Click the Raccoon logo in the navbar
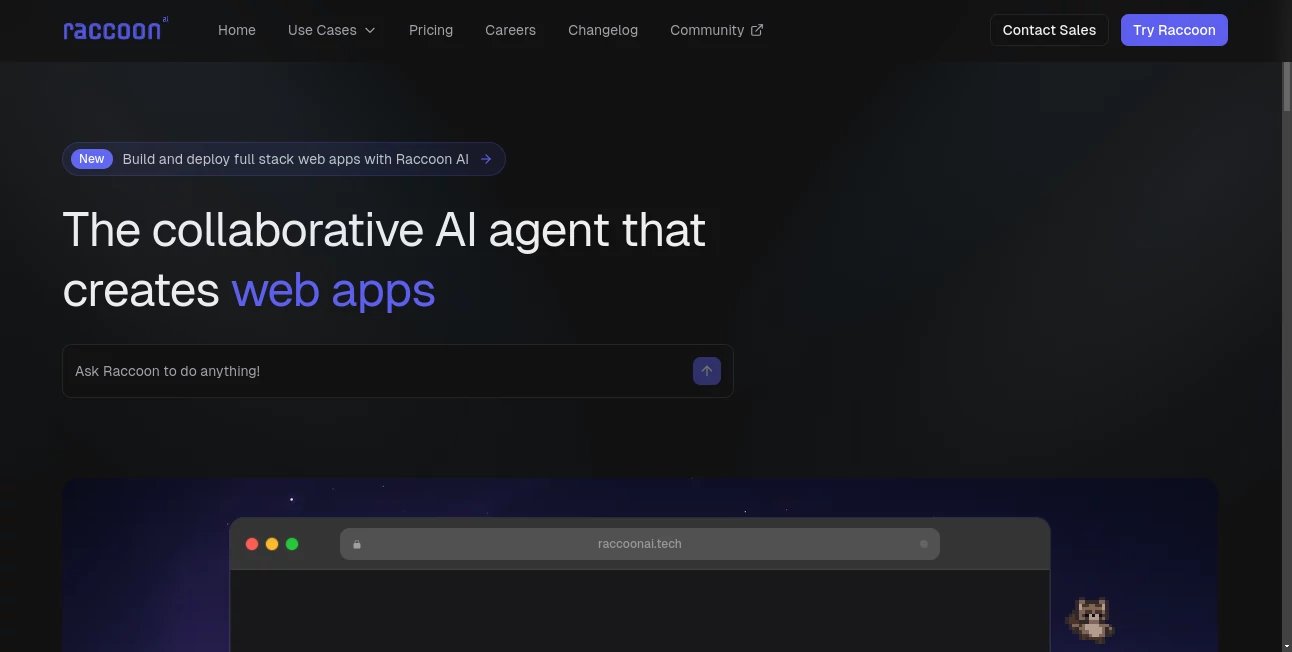The width and height of the screenshot is (1292, 652). click(115, 29)
